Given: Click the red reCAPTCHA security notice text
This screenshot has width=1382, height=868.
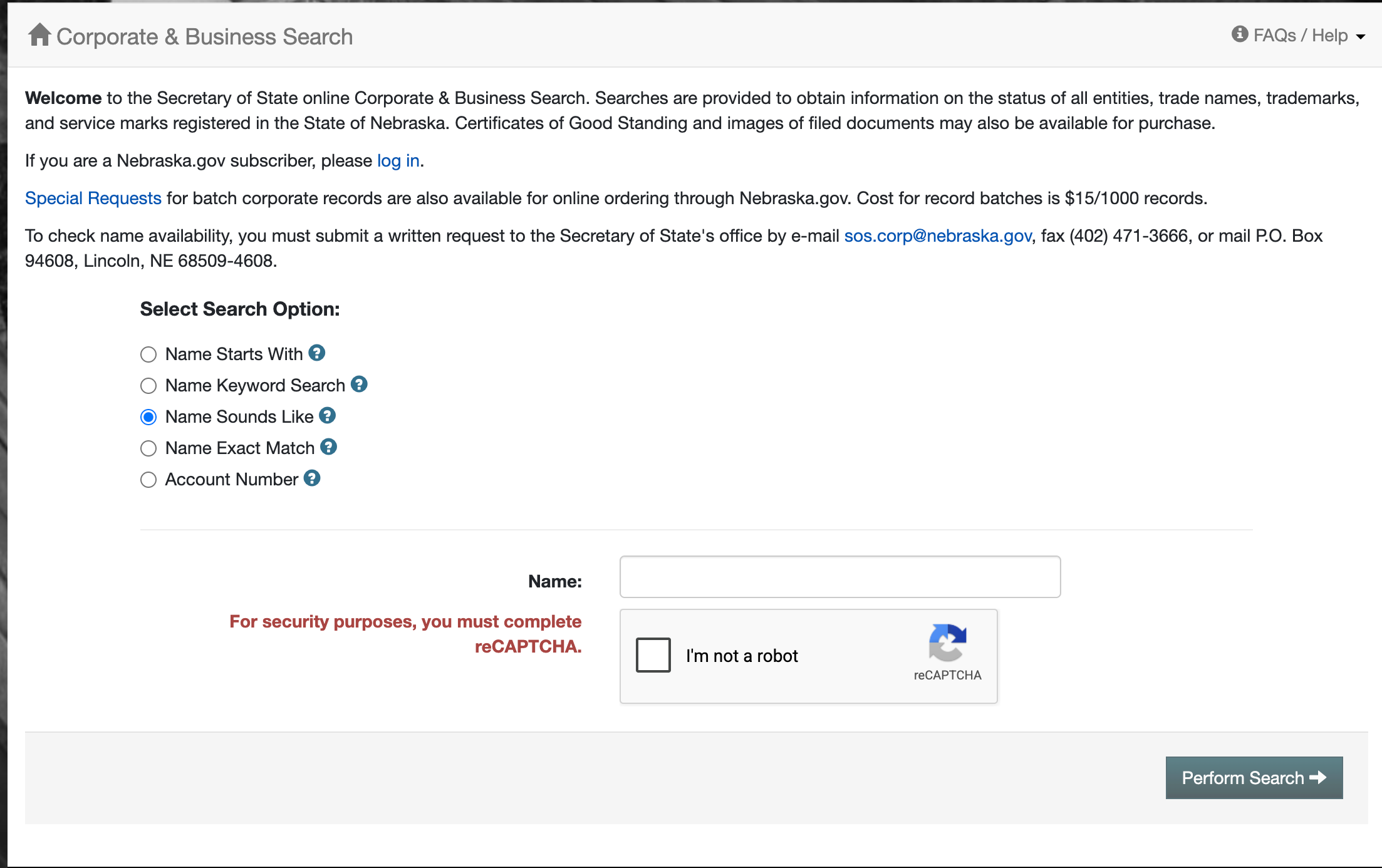Looking at the screenshot, I should (x=405, y=634).
